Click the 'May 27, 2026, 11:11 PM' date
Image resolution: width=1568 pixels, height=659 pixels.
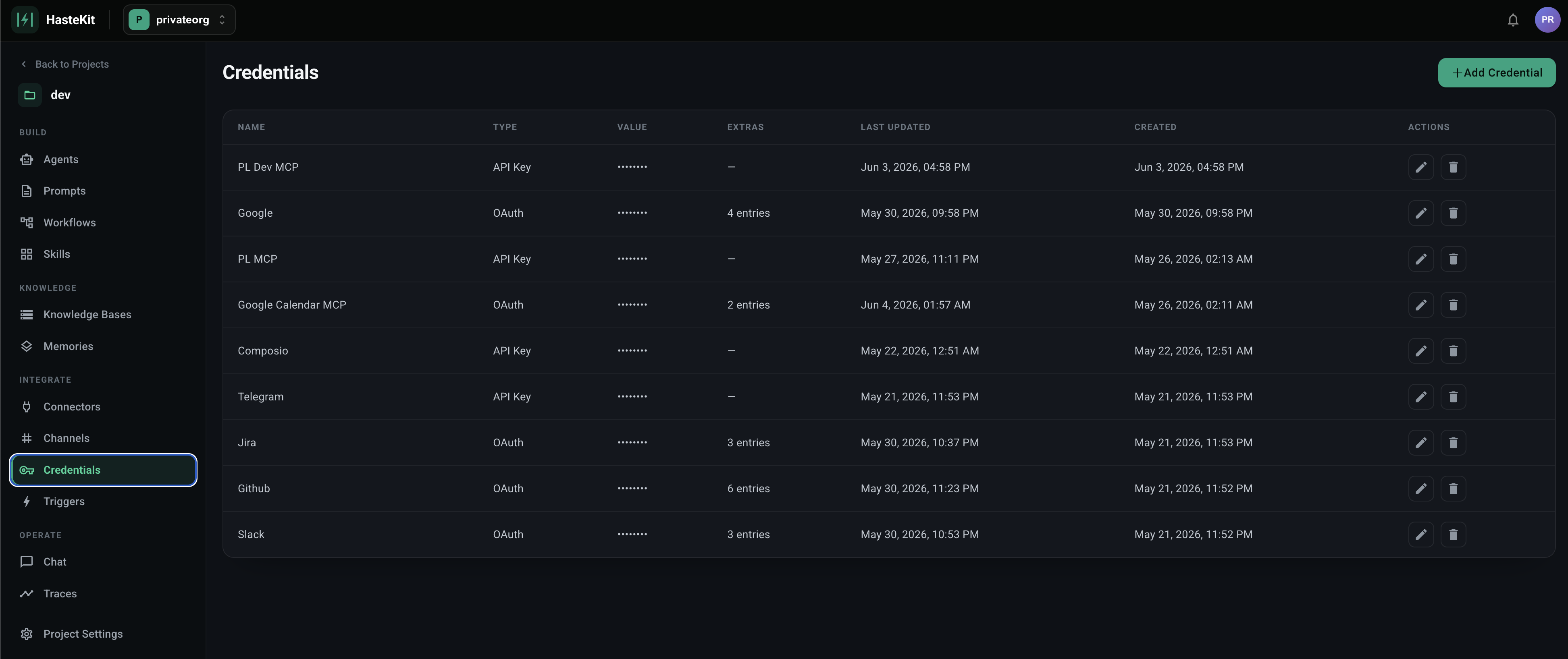coord(919,259)
